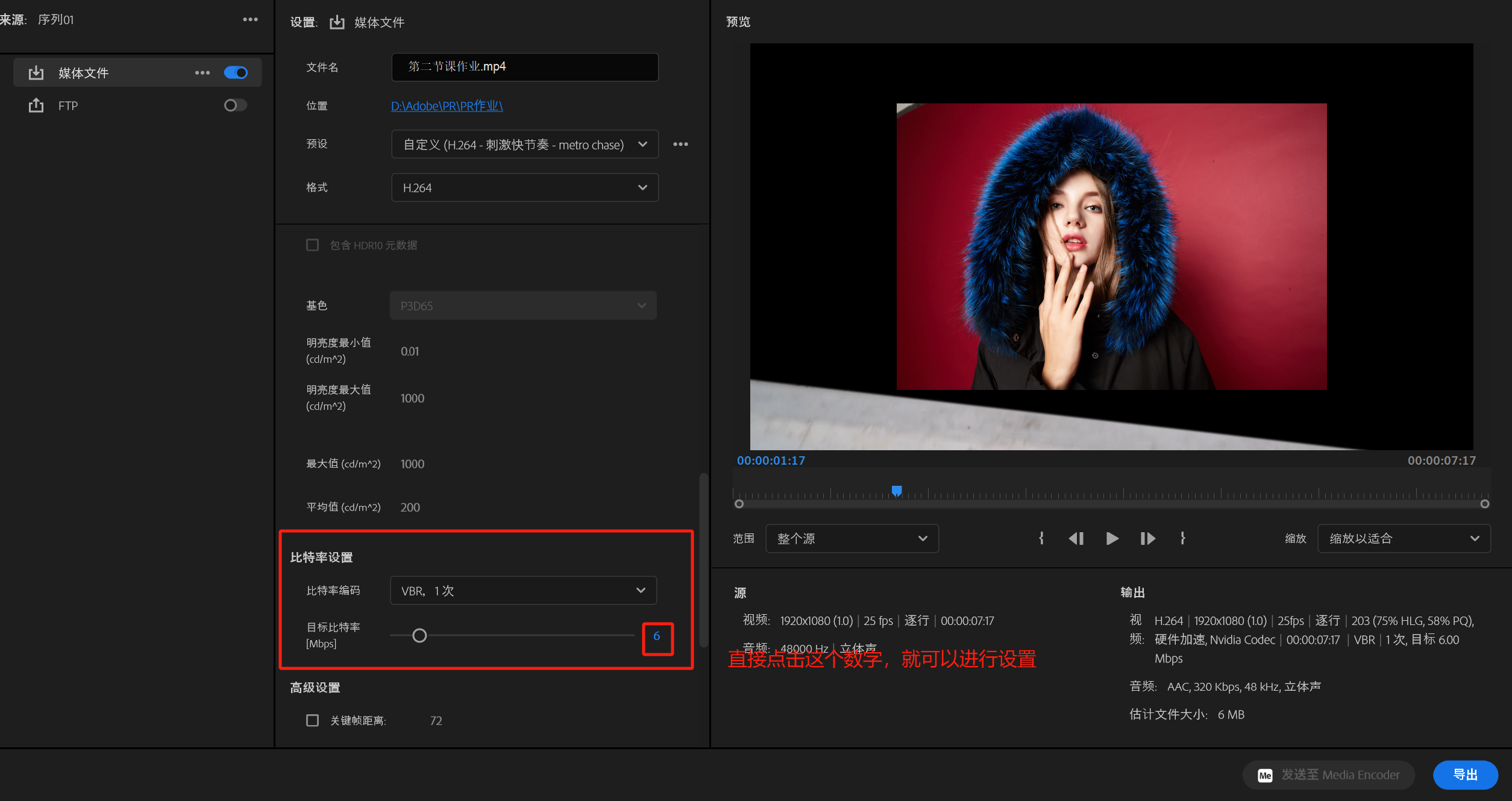Step forward one frame in preview

point(1147,538)
